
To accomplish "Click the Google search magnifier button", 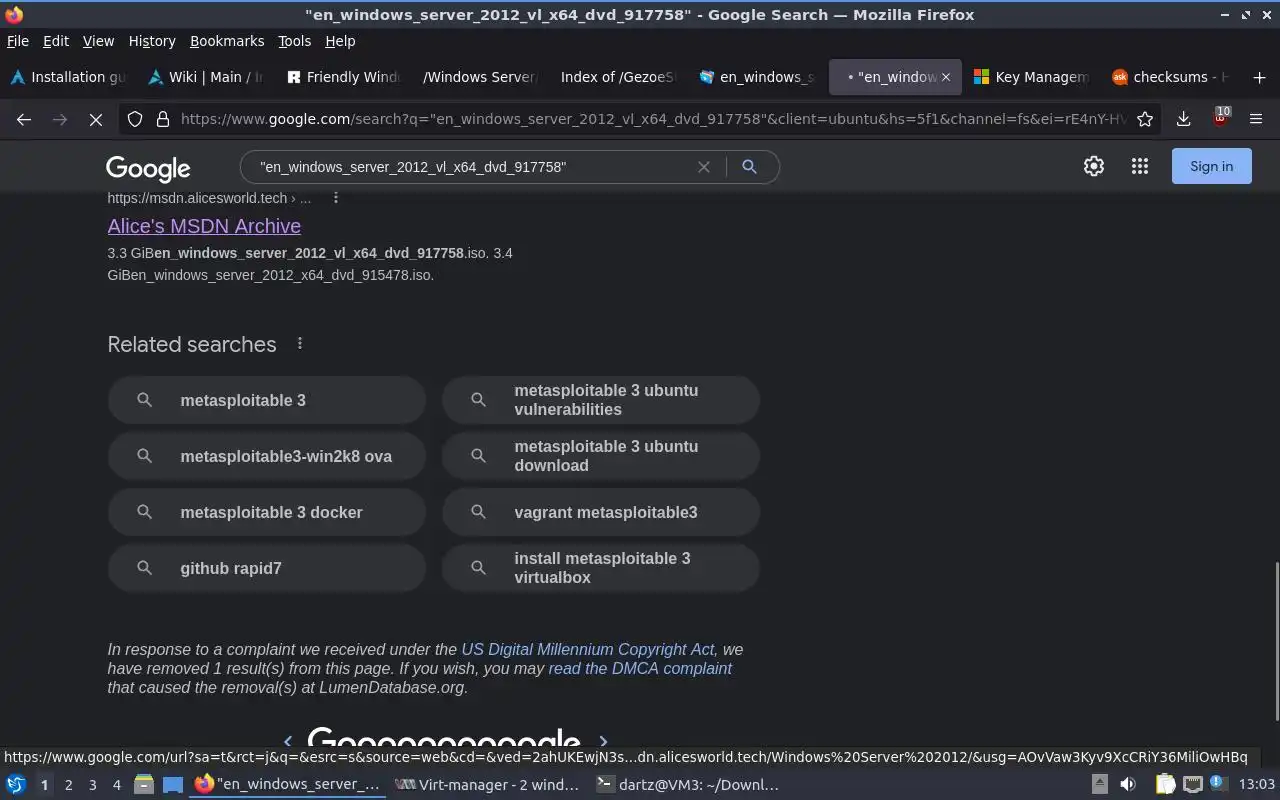I will [x=749, y=167].
